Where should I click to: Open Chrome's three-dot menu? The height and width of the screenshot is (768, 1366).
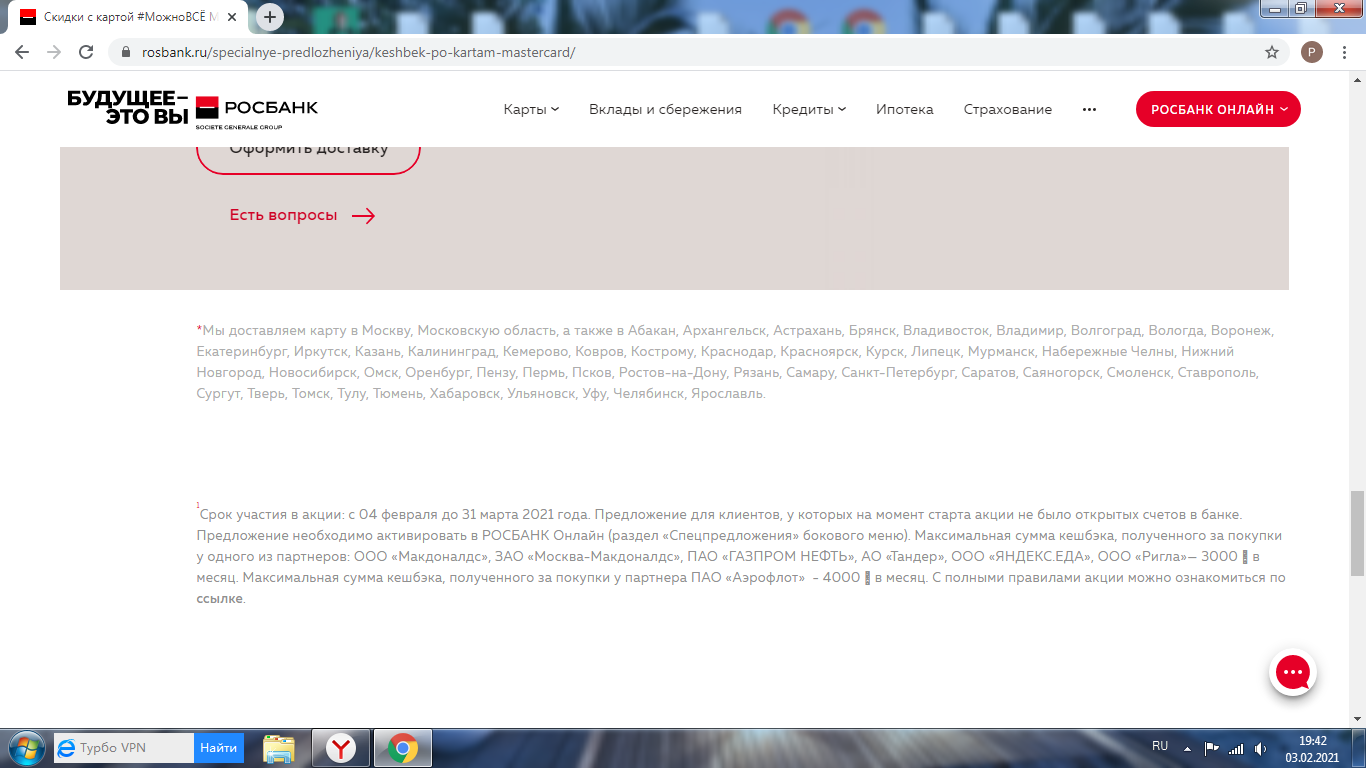tap(1346, 52)
